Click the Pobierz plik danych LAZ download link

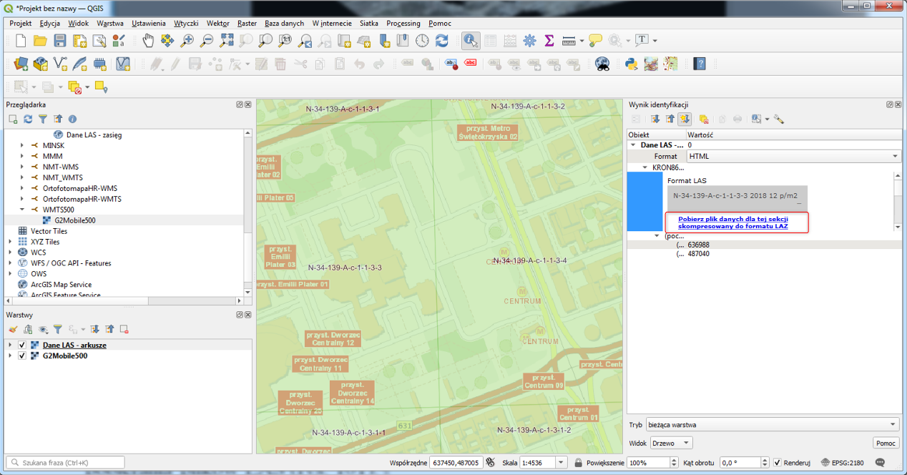pyautogui.click(x=733, y=223)
